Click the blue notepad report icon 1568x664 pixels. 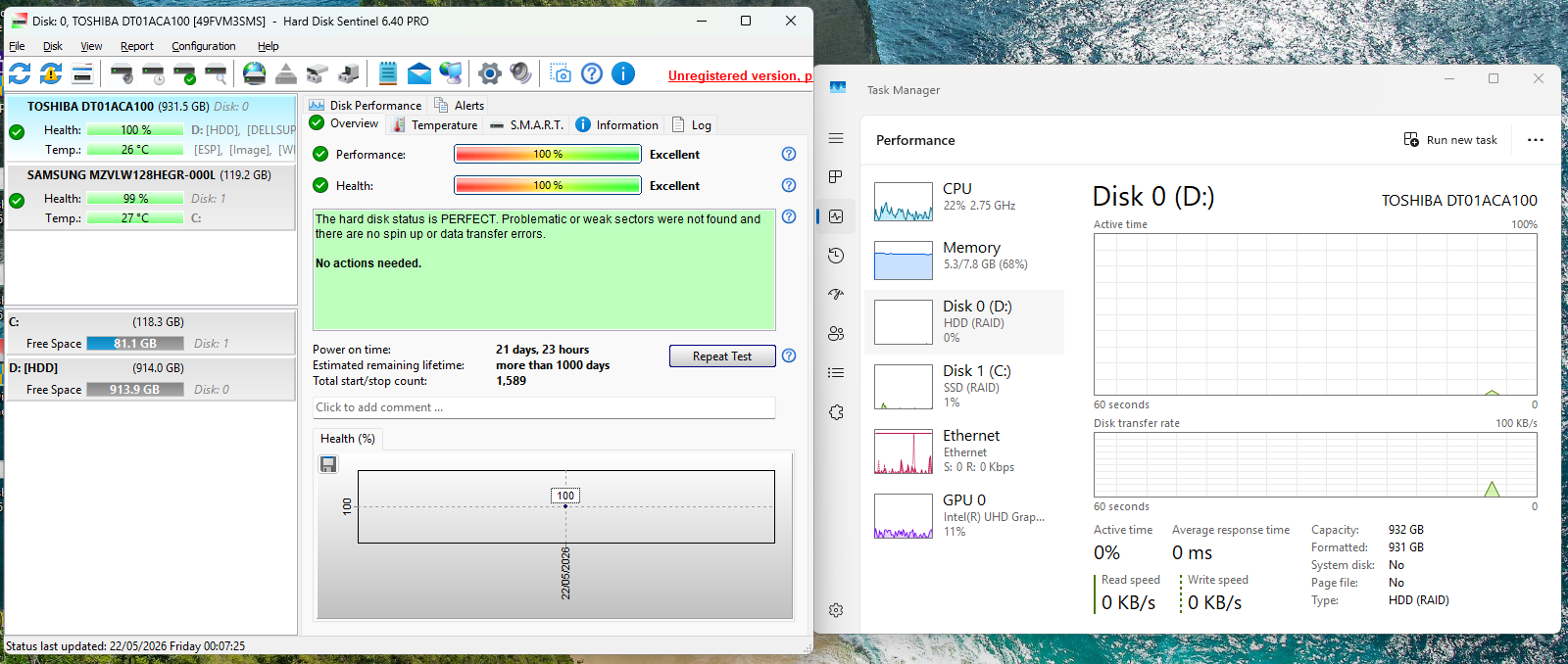tap(388, 73)
